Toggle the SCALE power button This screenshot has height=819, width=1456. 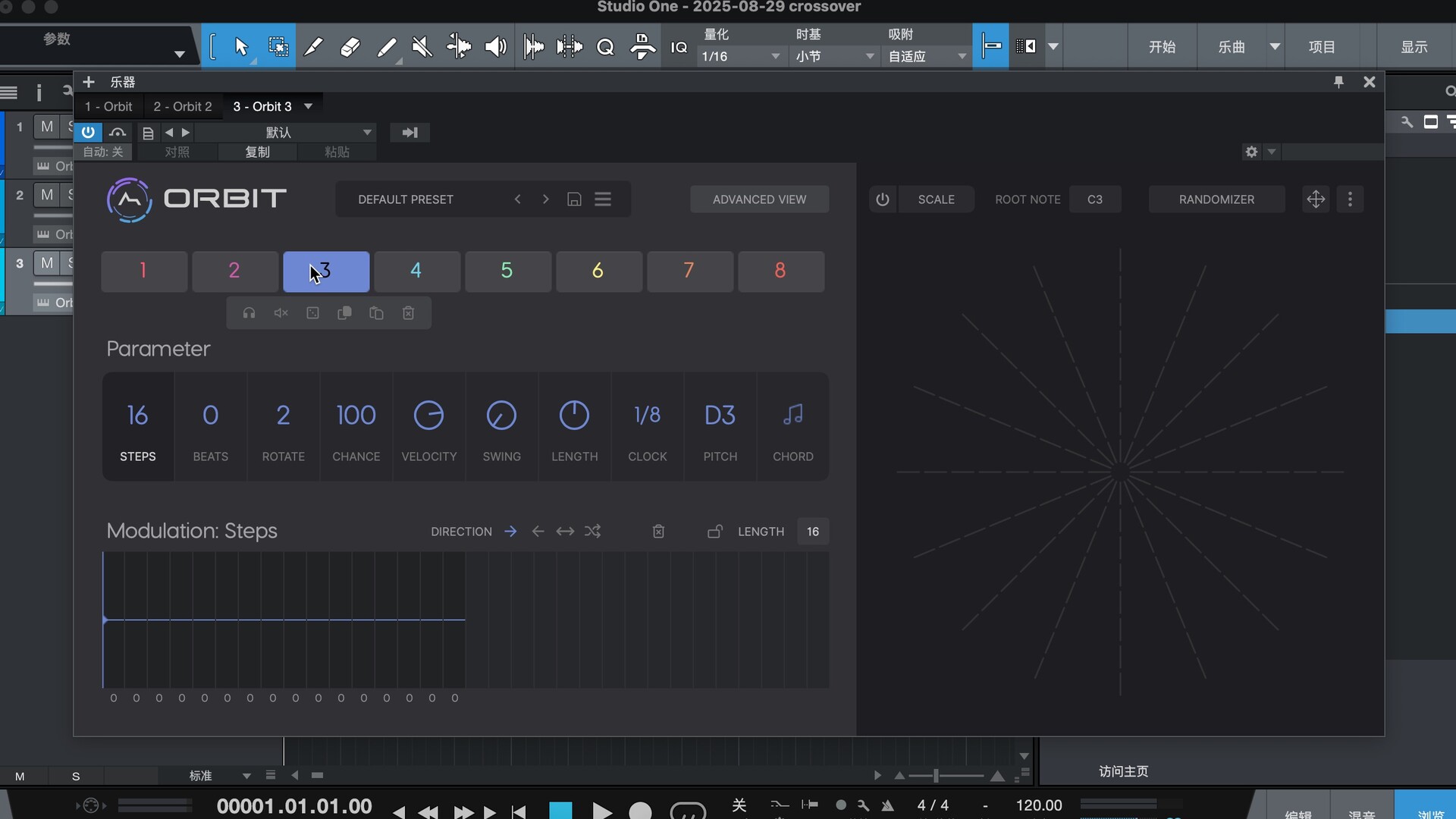[x=882, y=199]
